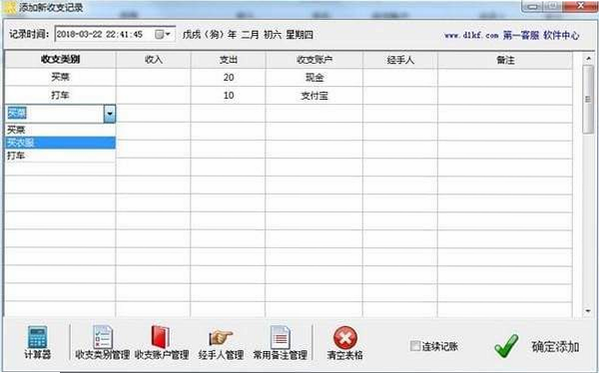The width and height of the screenshot is (599, 373).
Task: Choose 买菜 in the dropdown list
Action: click(60, 130)
